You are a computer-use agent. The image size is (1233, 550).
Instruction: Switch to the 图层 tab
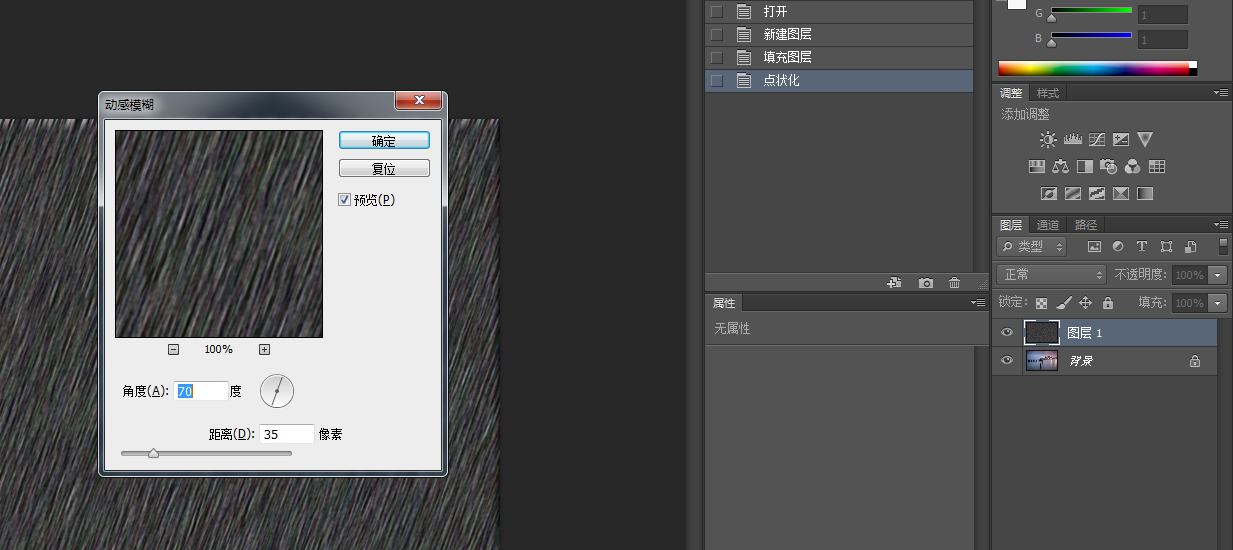tap(1011, 225)
